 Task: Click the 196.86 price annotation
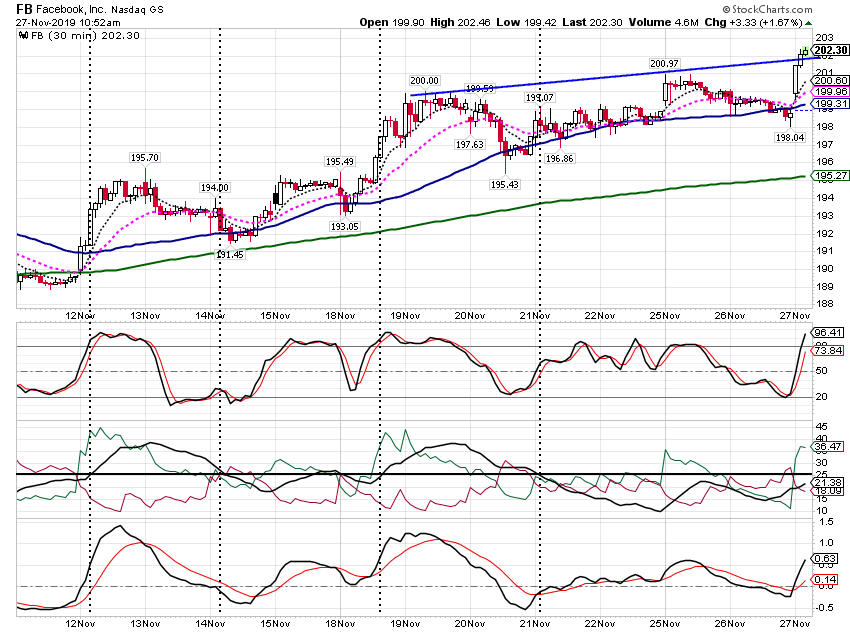pos(559,159)
